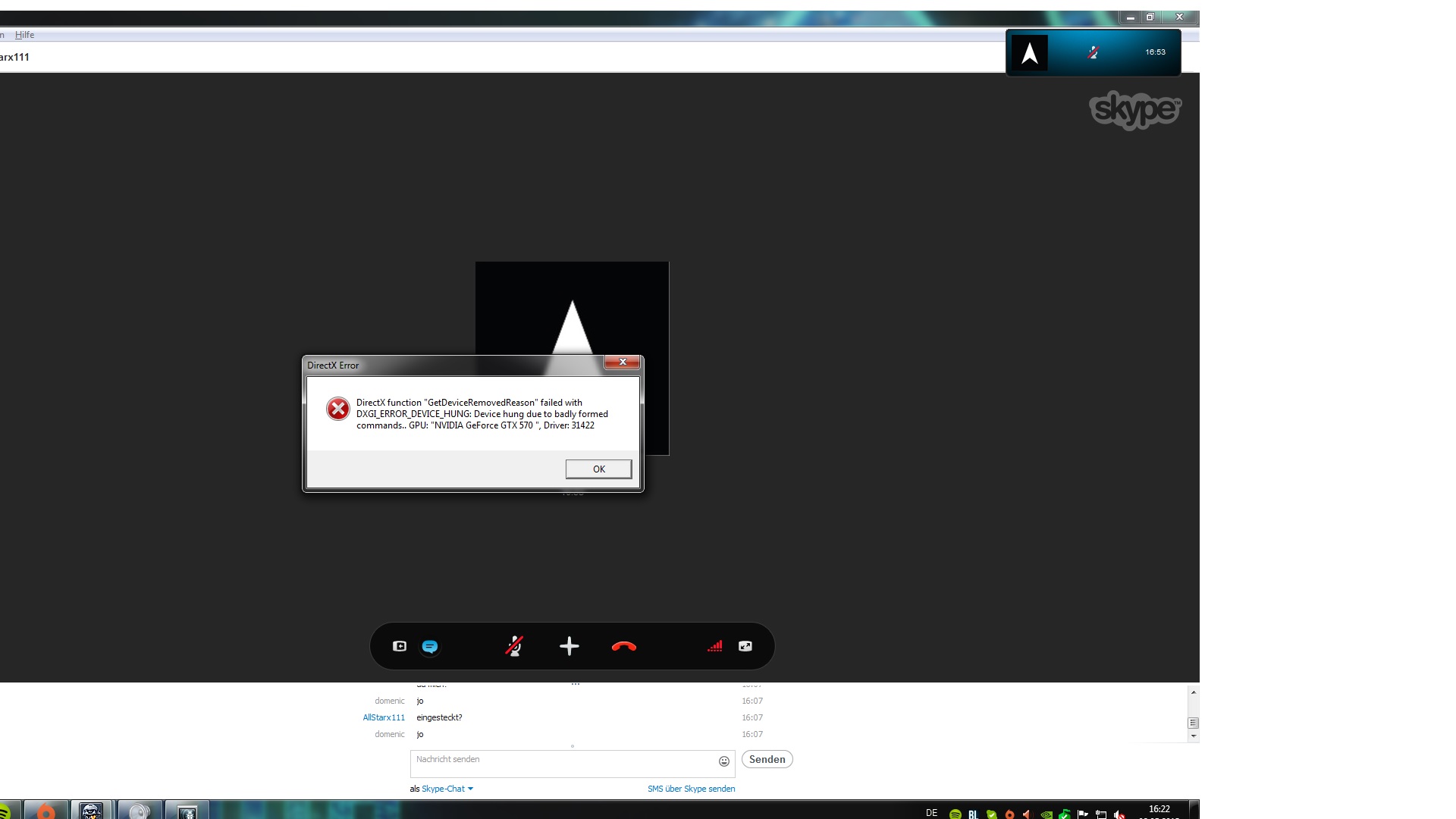1456x819 pixels.
Task: Click the plus add-participants icon
Action: point(570,646)
